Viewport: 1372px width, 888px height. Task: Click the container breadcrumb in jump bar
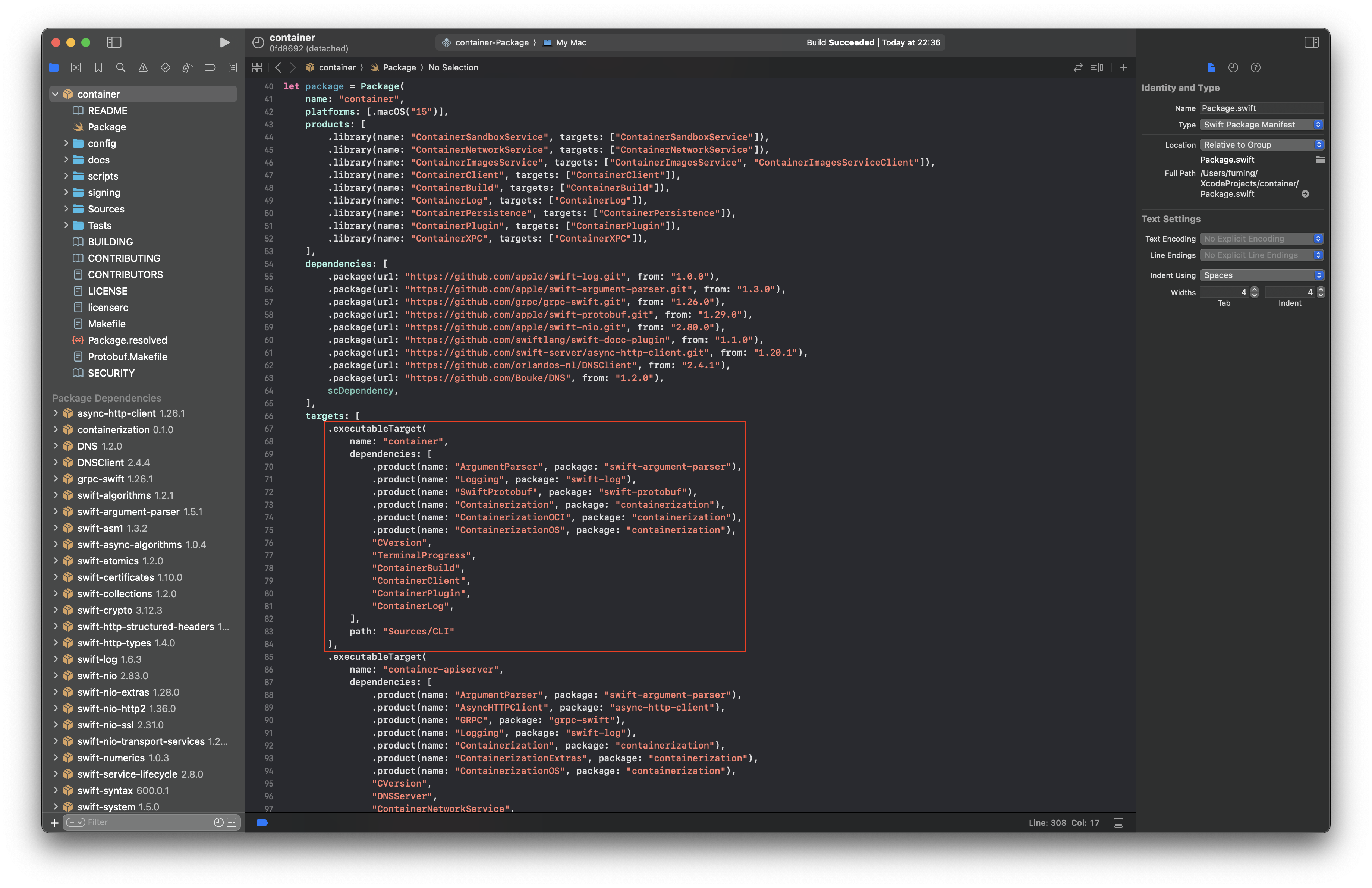pos(331,67)
